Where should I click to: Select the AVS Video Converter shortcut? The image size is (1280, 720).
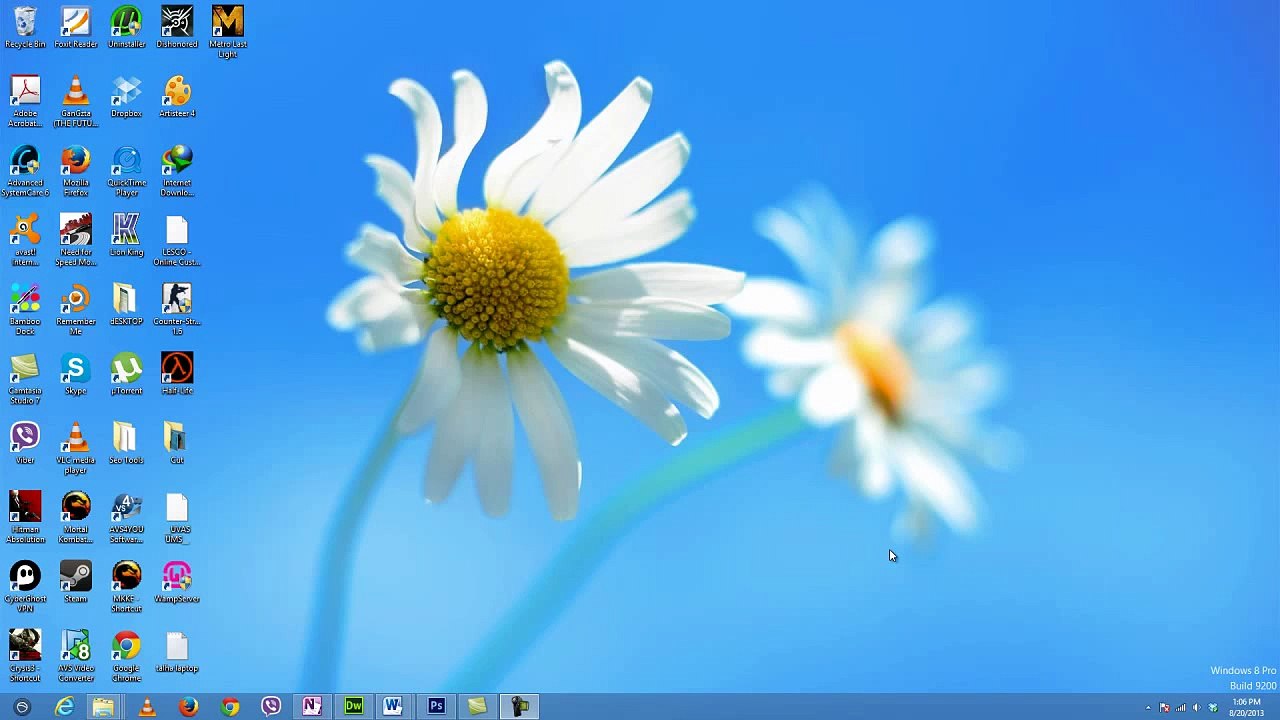(x=76, y=656)
